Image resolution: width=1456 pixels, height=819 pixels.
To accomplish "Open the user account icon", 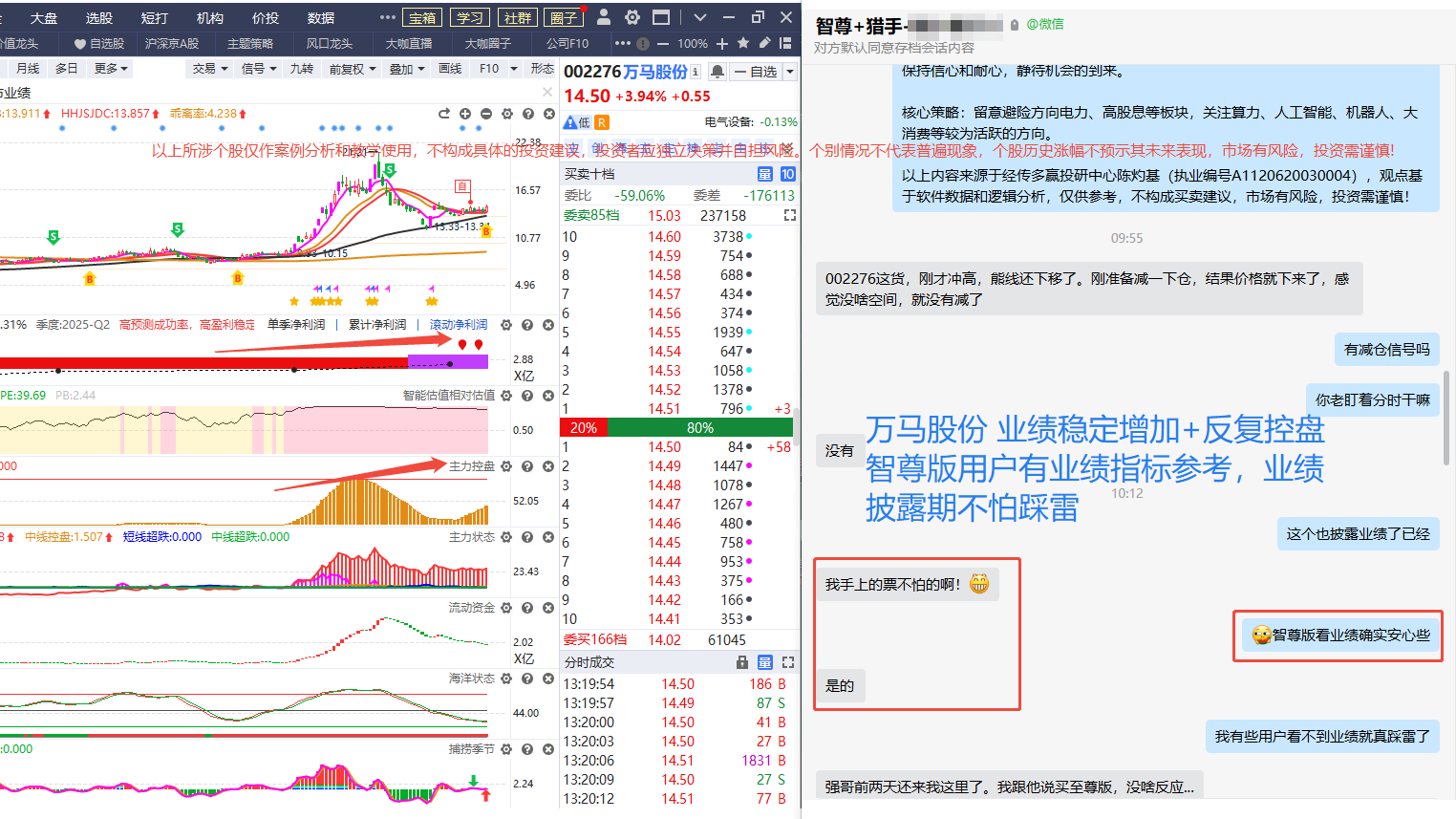I will pos(604,17).
